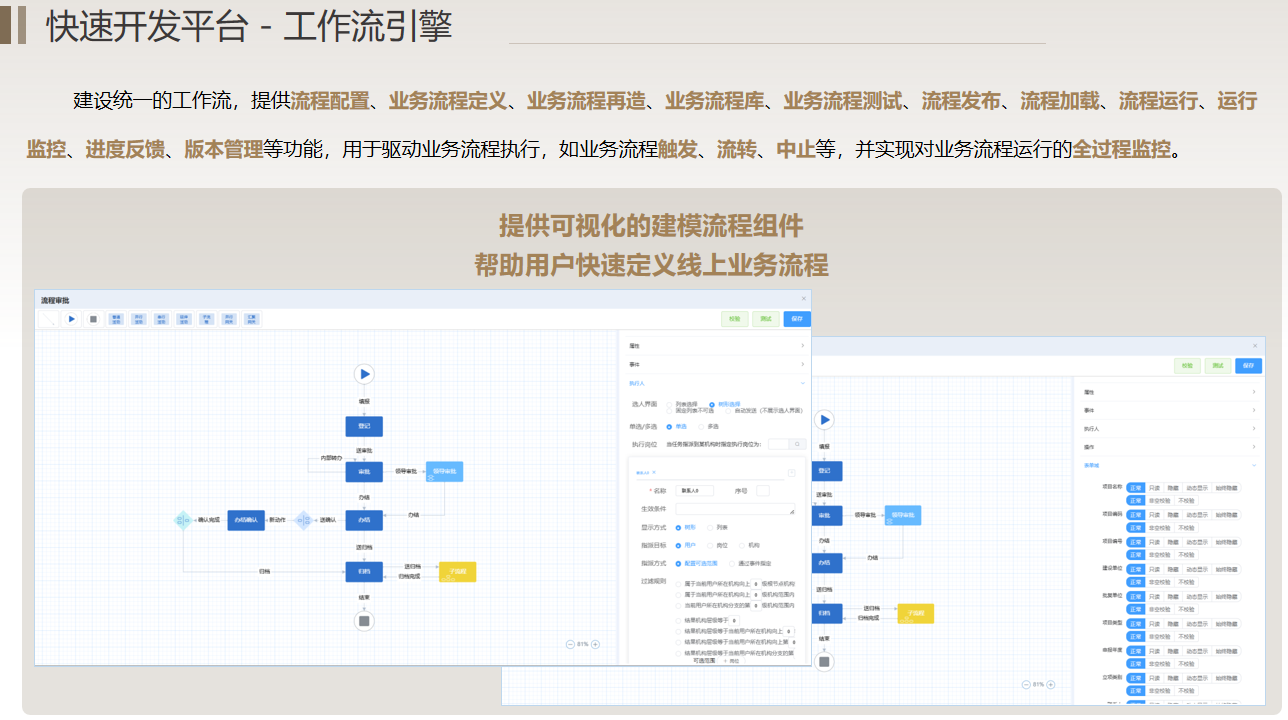The image size is (1288, 720).
Task: Collapse the 表单域 section in the right window
Action: tap(1168, 465)
